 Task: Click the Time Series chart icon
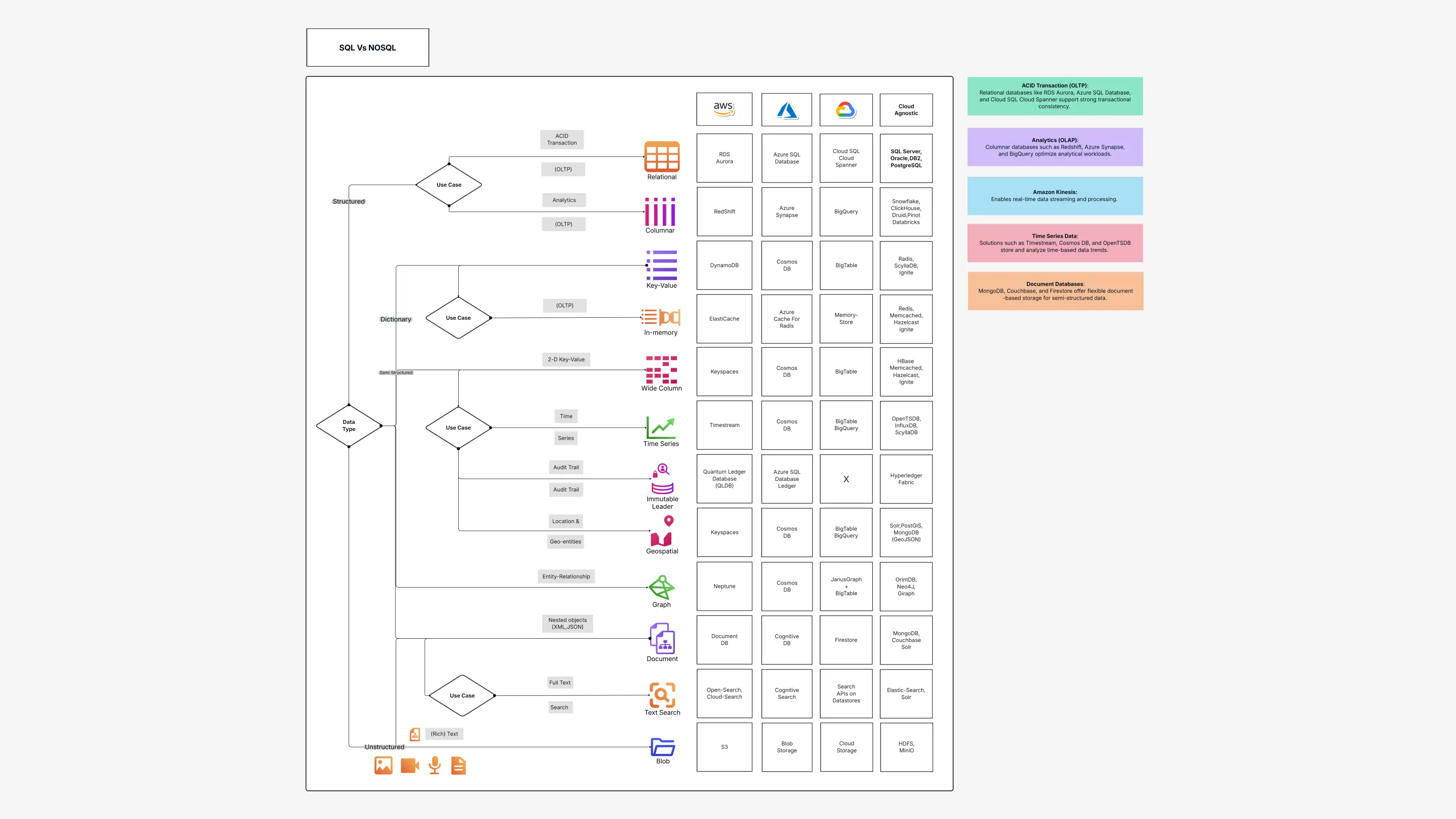661,428
